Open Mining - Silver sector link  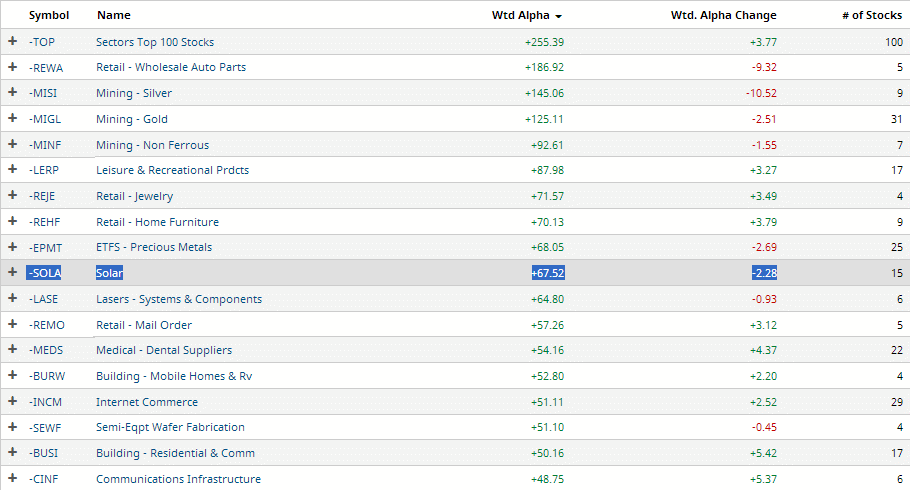(x=134, y=93)
